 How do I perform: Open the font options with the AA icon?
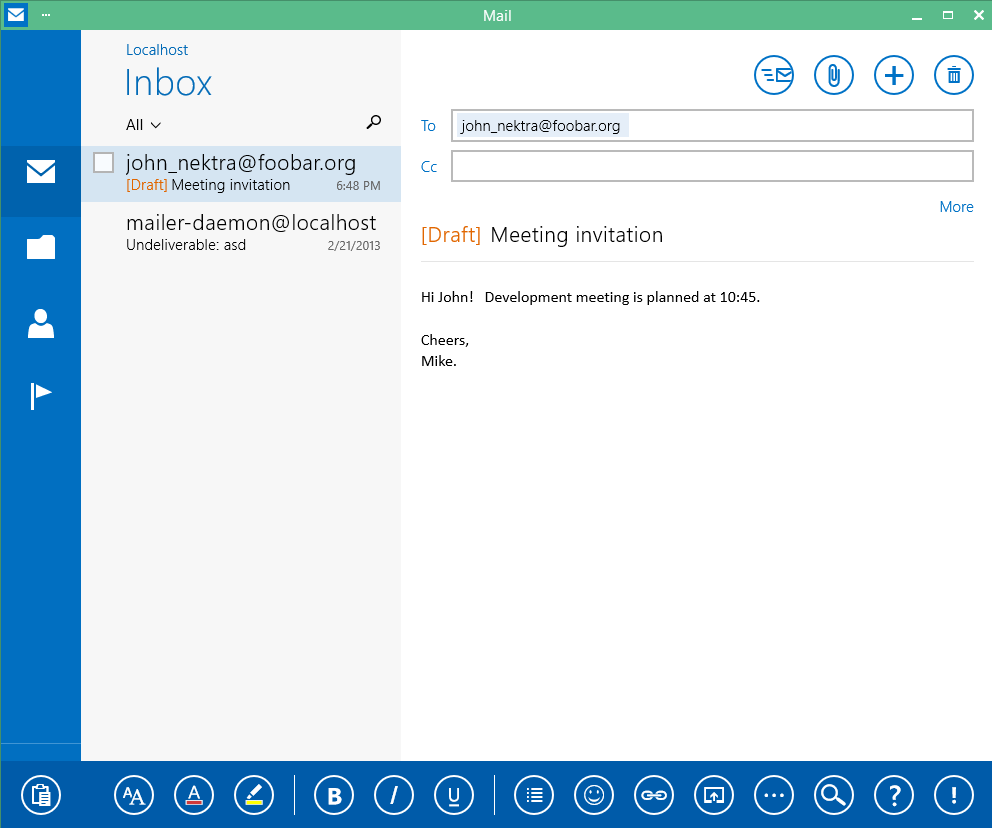134,795
